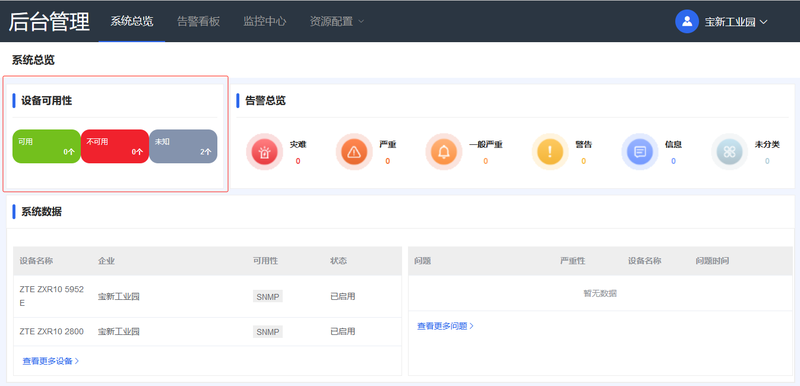The height and width of the screenshot is (386, 800).
Task: Click 宝新工业园 in ZXR10 2800 row
Action: click(x=119, y=331)
